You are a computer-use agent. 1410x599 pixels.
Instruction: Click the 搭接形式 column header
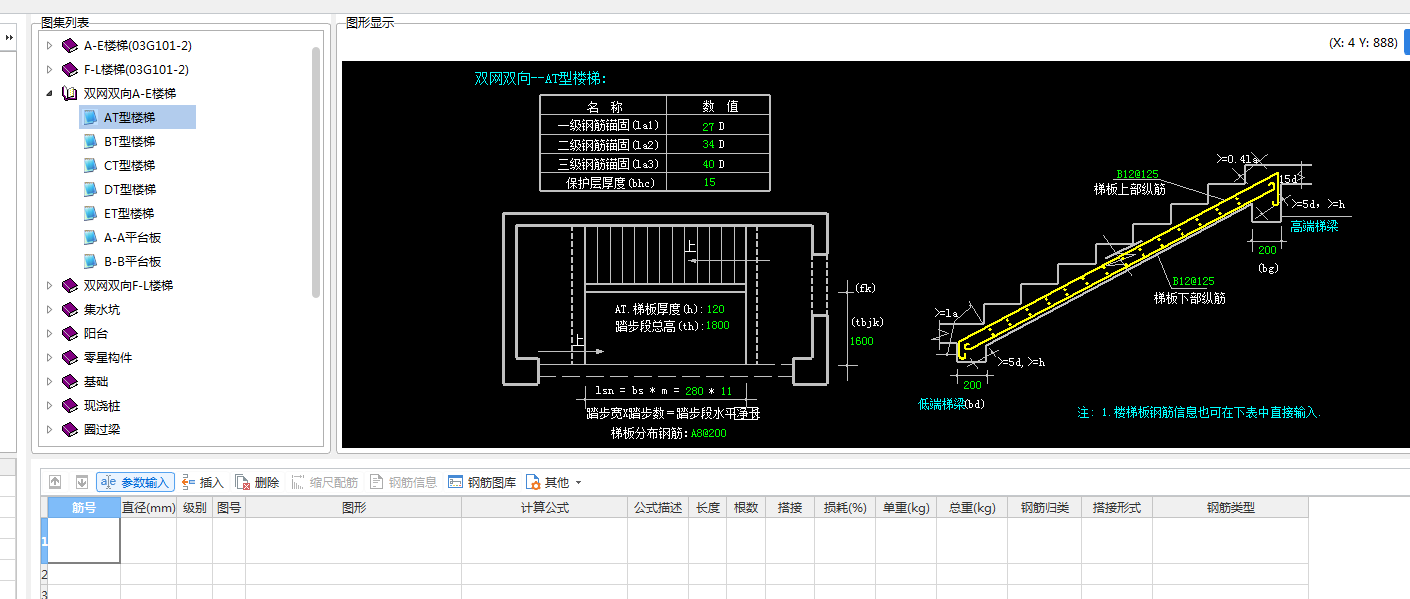[x=1117, y=508]
